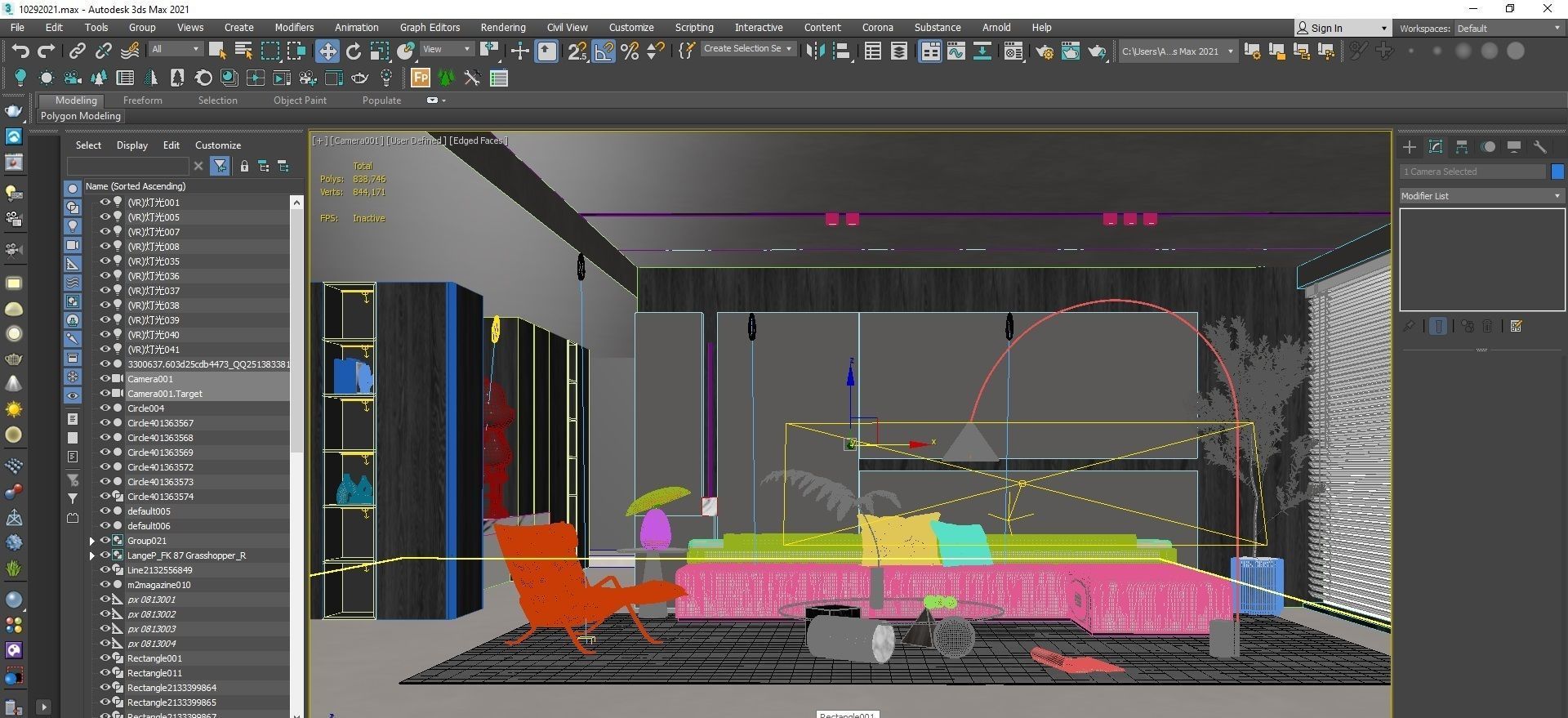Click the Mirror tool icon

(x=815, y=51)
